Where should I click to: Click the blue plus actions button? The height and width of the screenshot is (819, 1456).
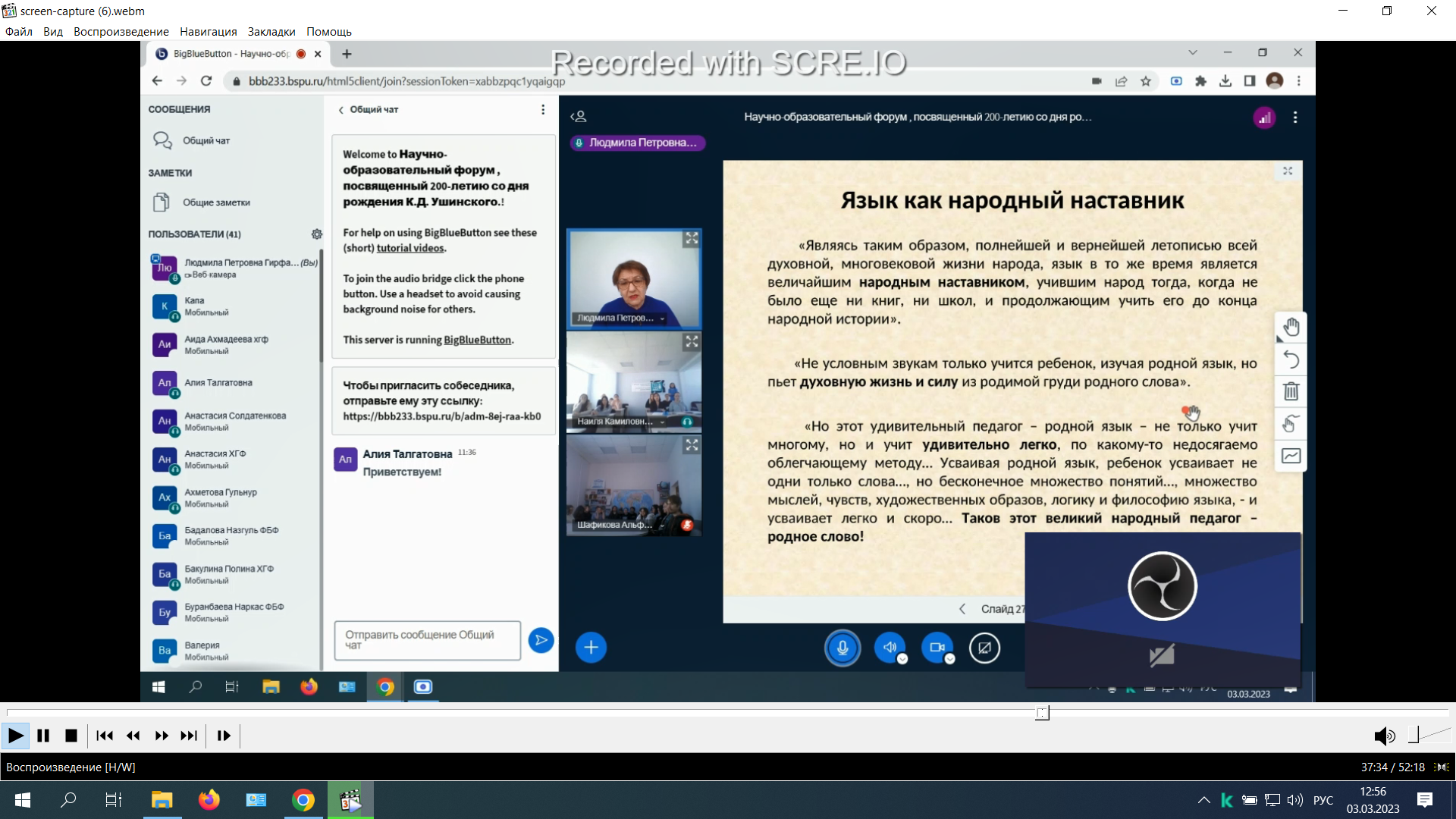[591, 648]
